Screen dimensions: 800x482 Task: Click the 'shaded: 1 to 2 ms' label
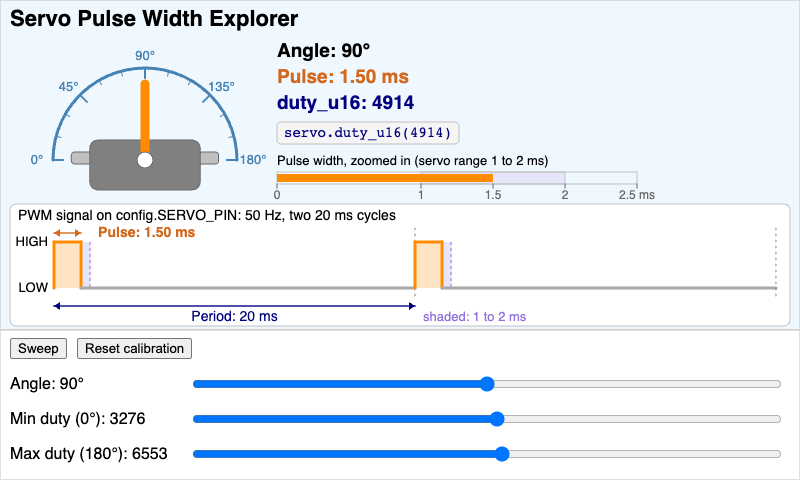pyautogui.click(x=474, y=317)
